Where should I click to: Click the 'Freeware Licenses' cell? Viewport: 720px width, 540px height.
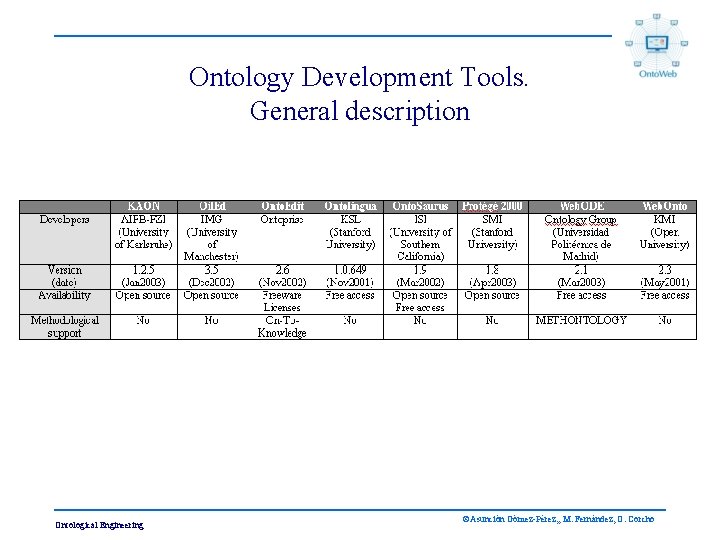click(x=282, y=302)
